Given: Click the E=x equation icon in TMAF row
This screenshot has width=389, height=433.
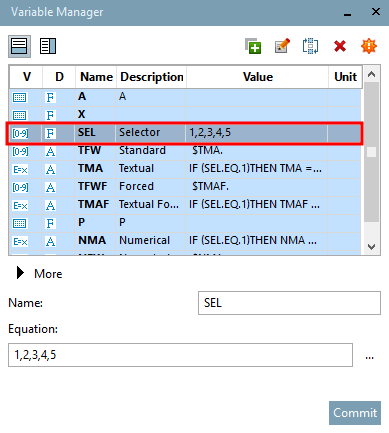Looking at the screenshot, I should [20, 206].
